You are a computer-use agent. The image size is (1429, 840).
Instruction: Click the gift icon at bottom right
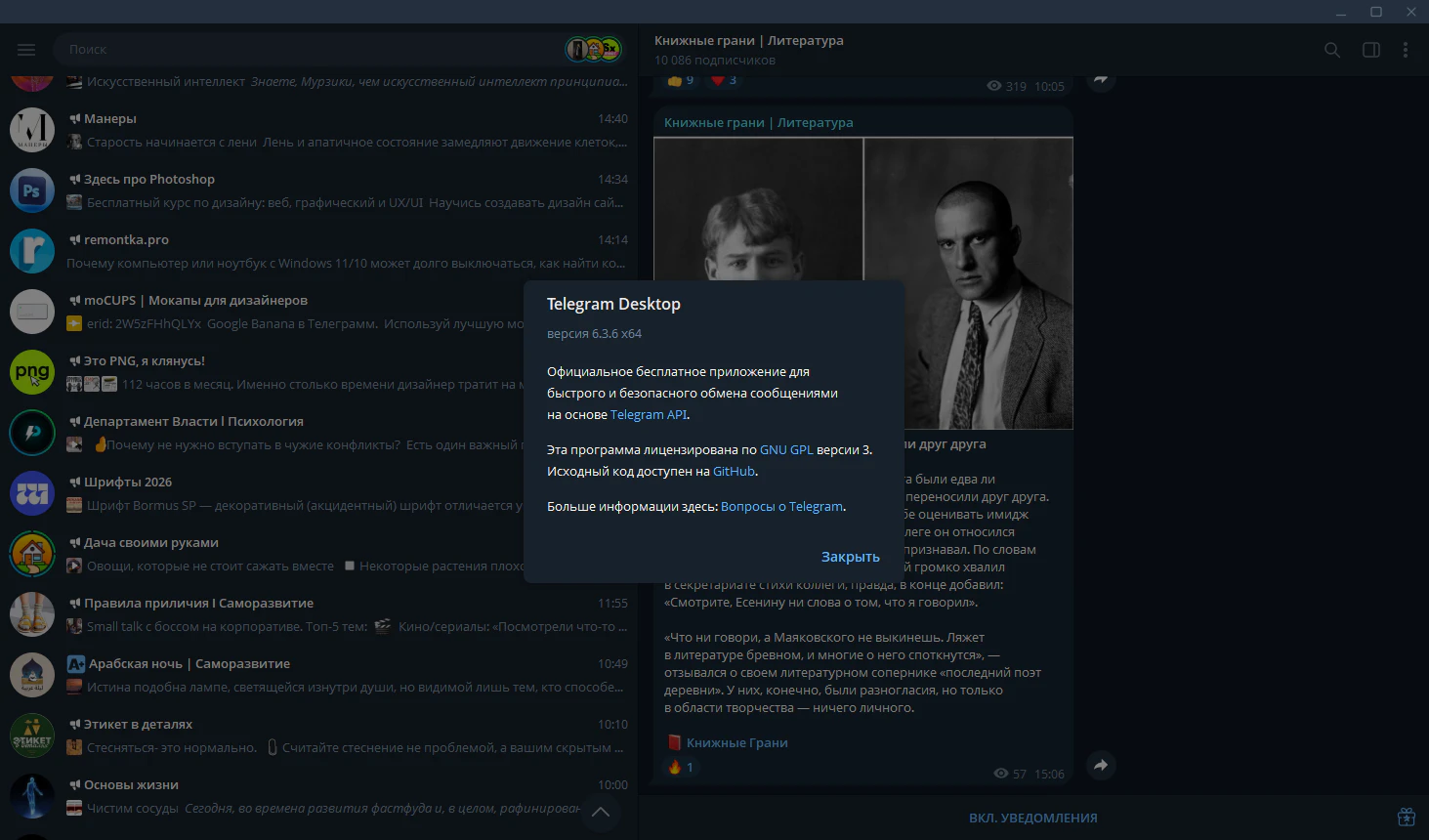coord(1406,818)
